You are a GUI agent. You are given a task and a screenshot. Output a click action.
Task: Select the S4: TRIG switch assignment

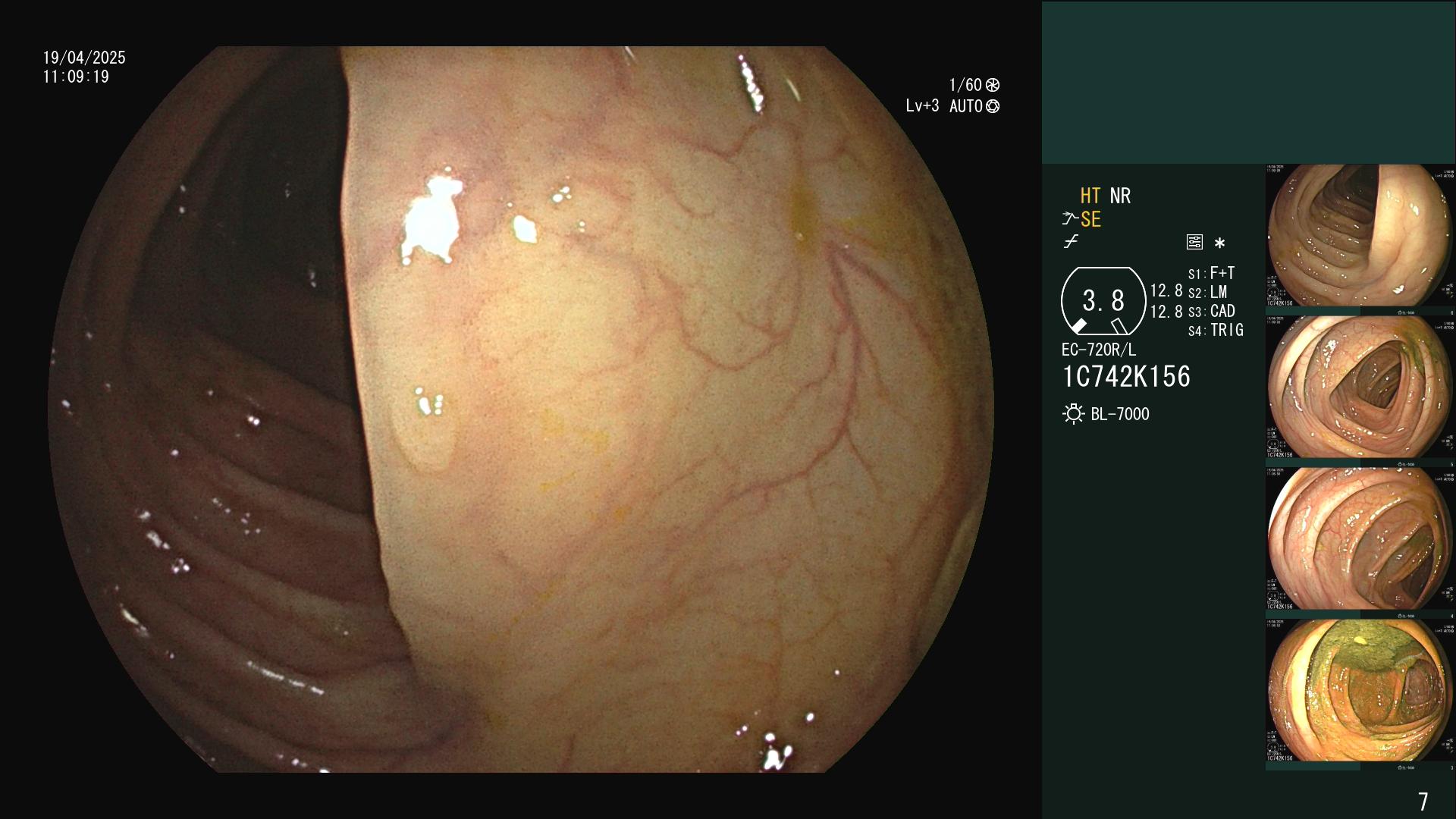point(1216,330)
